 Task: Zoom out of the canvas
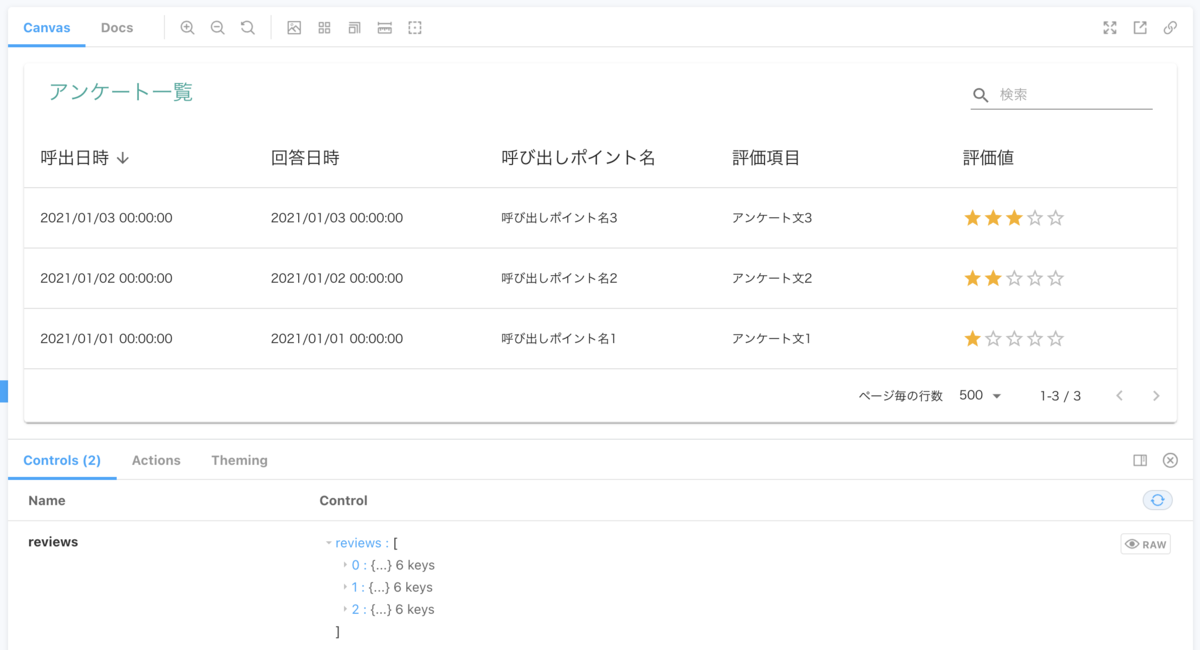pos(217,28)
